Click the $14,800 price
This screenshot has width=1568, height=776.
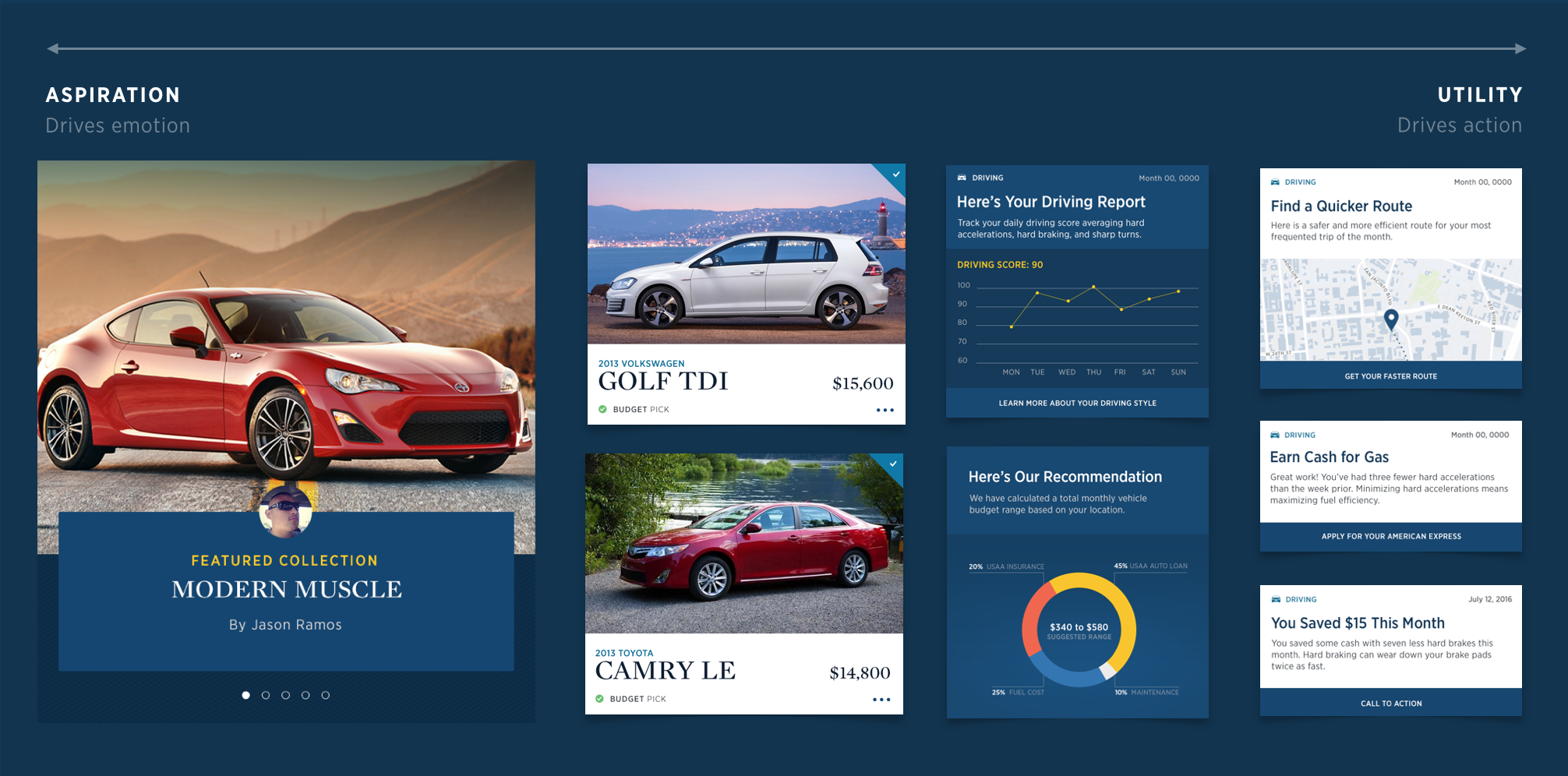(x=860, y=673)
